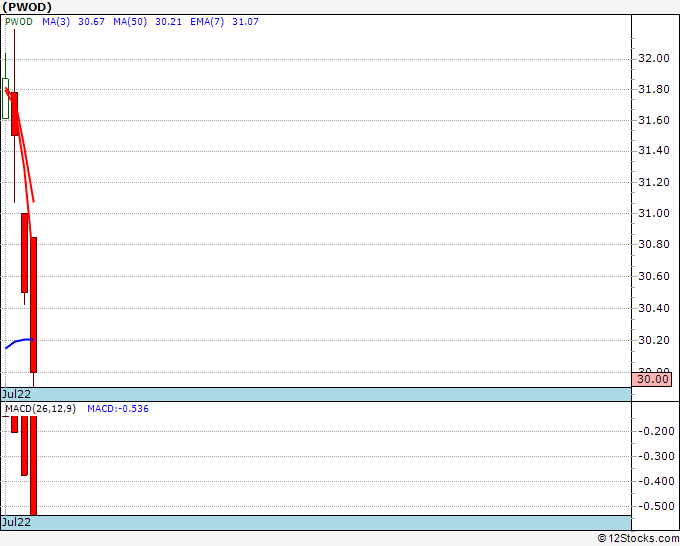Click the 30.20 price axis label
This screenshot has width=680, height=546.
click(654, 340)
